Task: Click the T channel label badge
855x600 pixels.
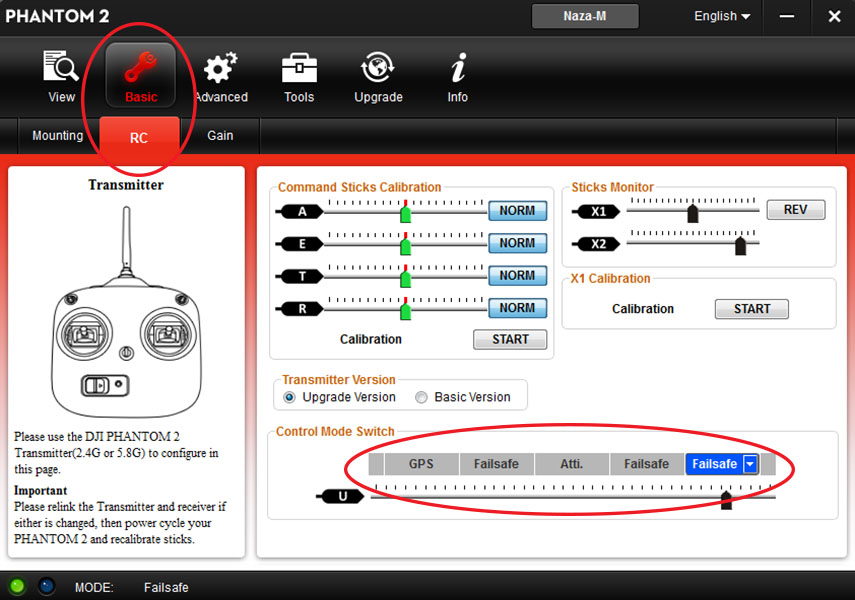Action: (x=299, y=277)
